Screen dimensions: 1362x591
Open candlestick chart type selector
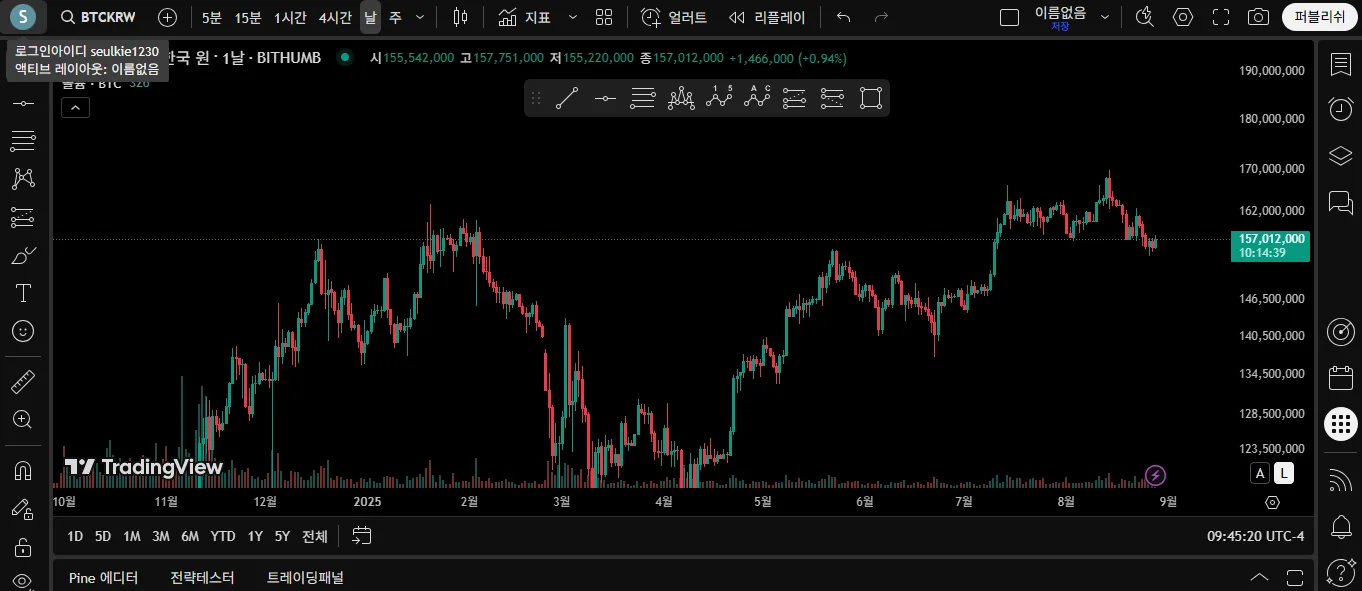[x=460, y=17]
